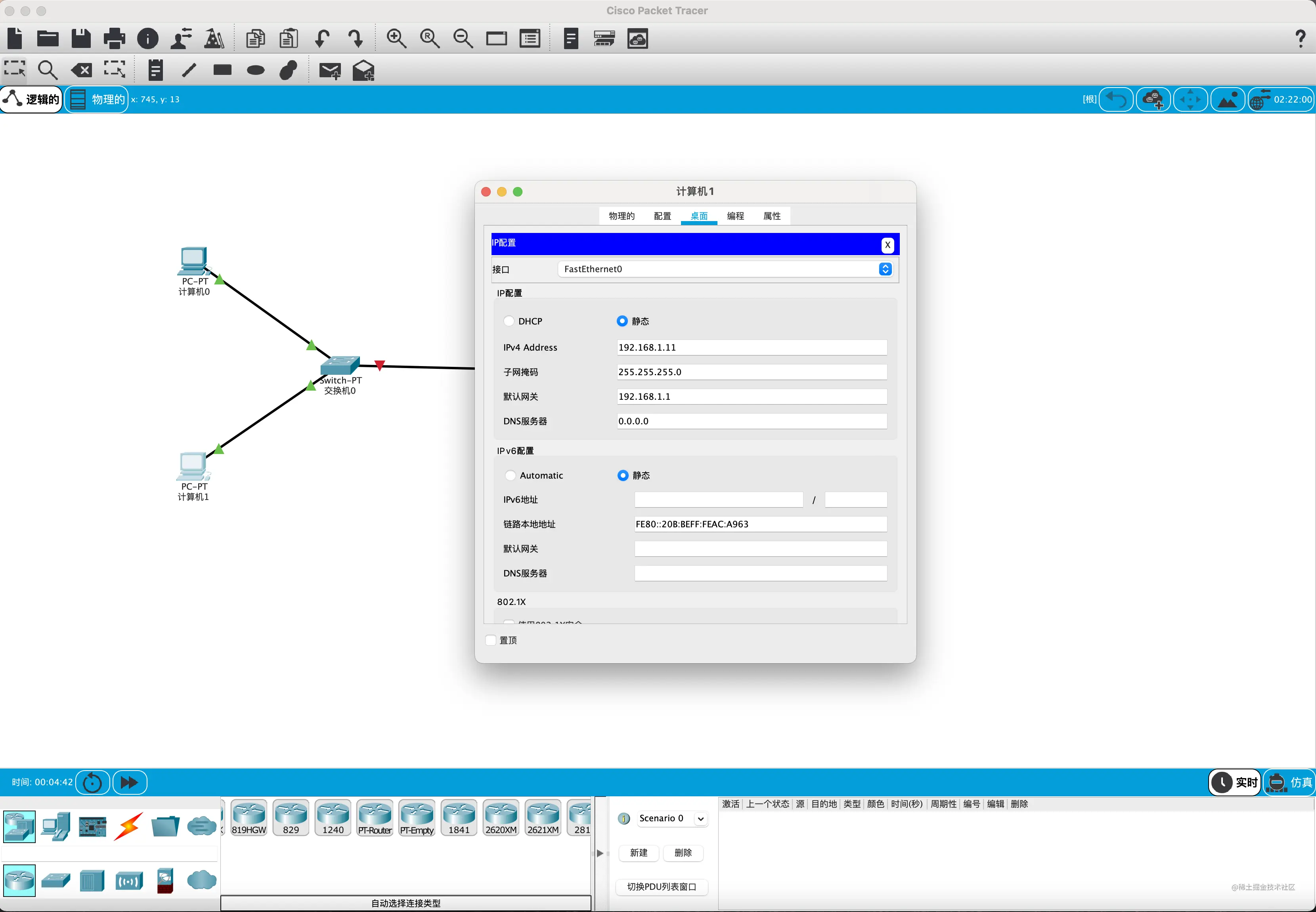The image size is (1316, 912).
Task: Click the 新建 scenario button
Action: 639,853
